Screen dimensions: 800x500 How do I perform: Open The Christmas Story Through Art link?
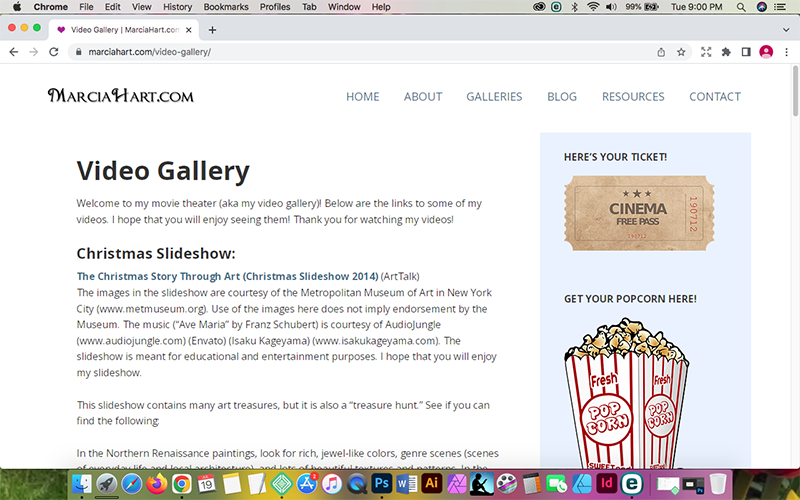point(227,276)
